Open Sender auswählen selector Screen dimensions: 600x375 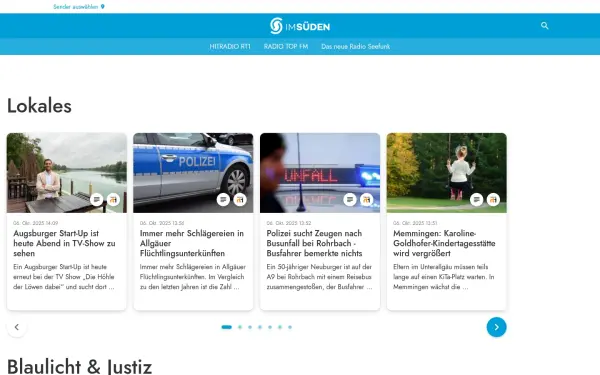click(x=79, y=7)
